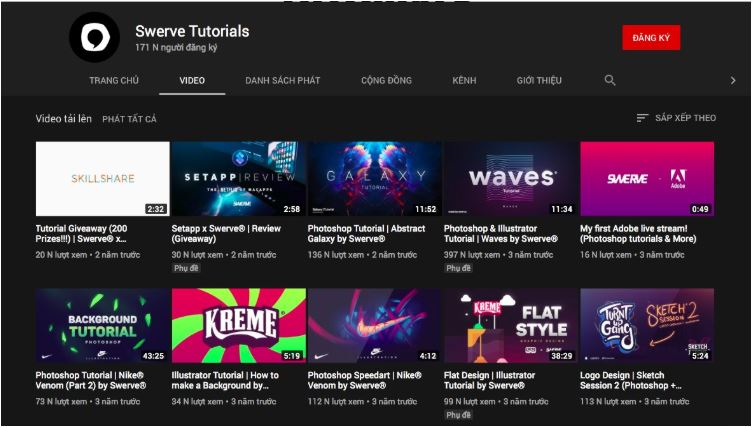Click the Swerve Tutorials channel name
This screenshot has height=428, width=753.
(x=192, y=31)
